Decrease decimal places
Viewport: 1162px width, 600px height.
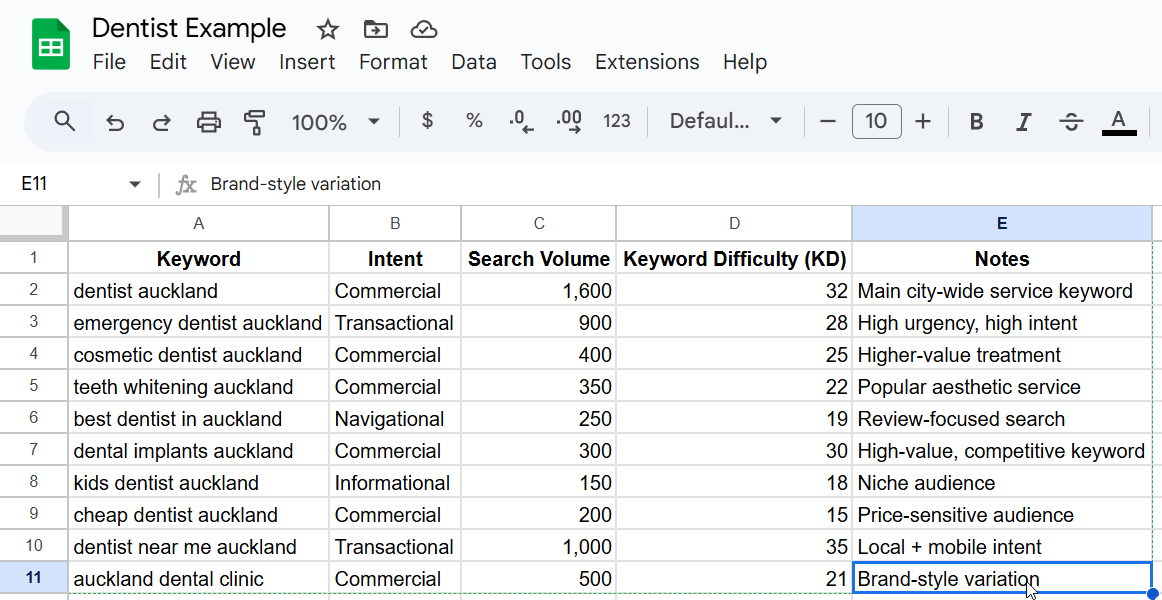[x=522, y=121]
